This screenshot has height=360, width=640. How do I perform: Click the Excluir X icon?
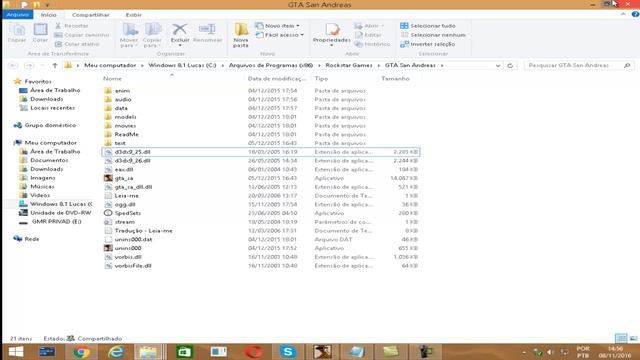180,29
